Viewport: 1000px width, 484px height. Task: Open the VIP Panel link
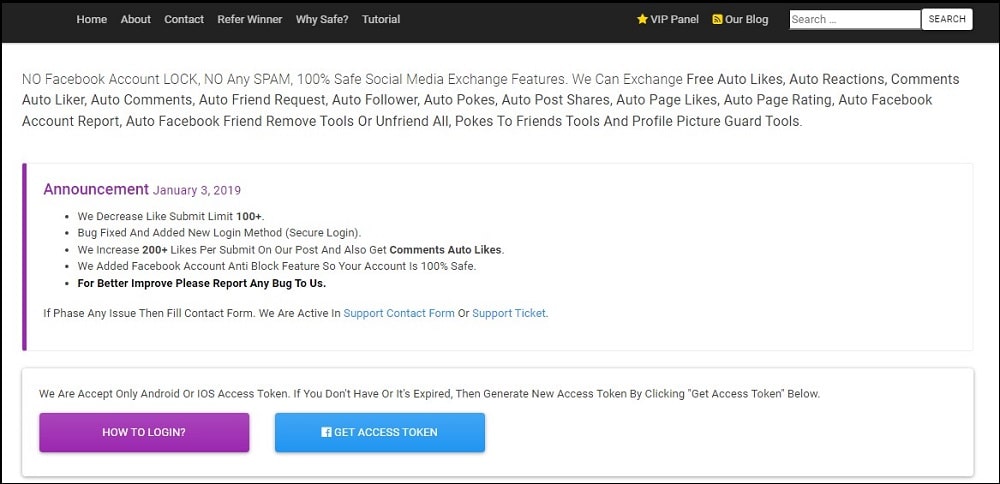675,19
